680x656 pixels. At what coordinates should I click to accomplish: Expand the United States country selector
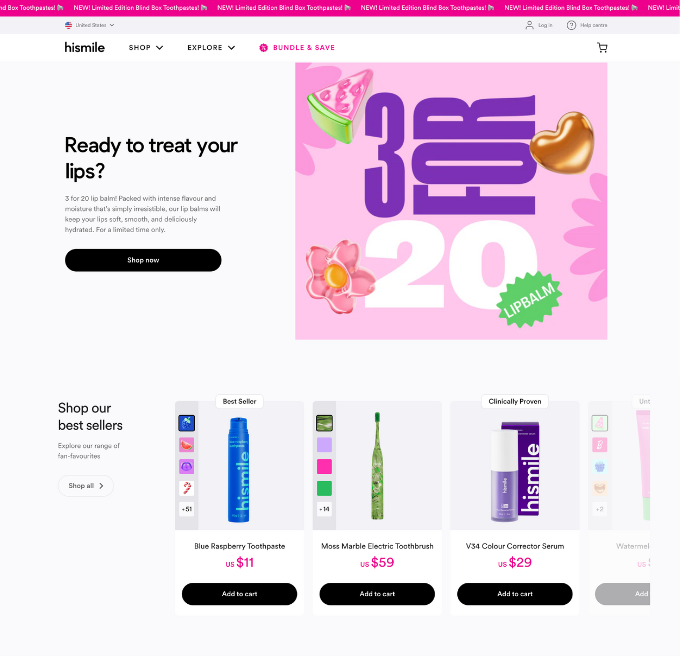coord(89,25)
